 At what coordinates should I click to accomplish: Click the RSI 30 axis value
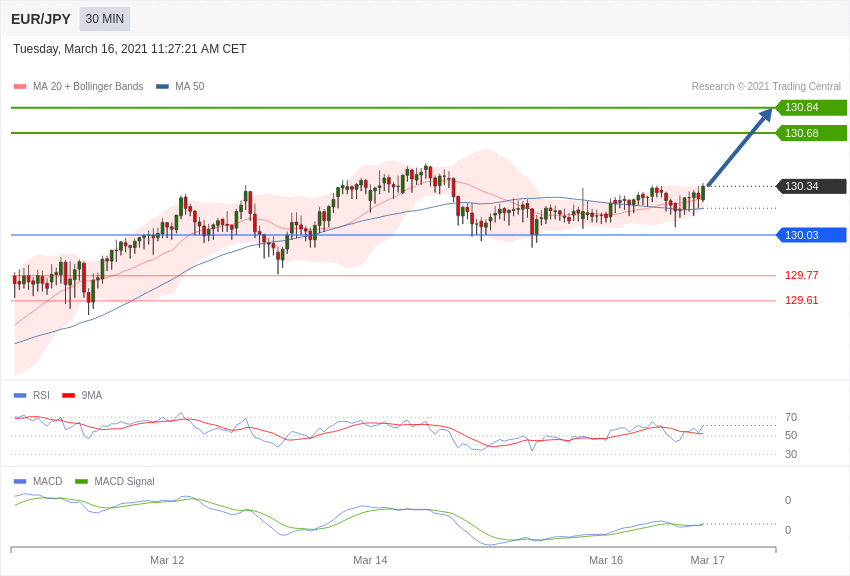(791, 454)
